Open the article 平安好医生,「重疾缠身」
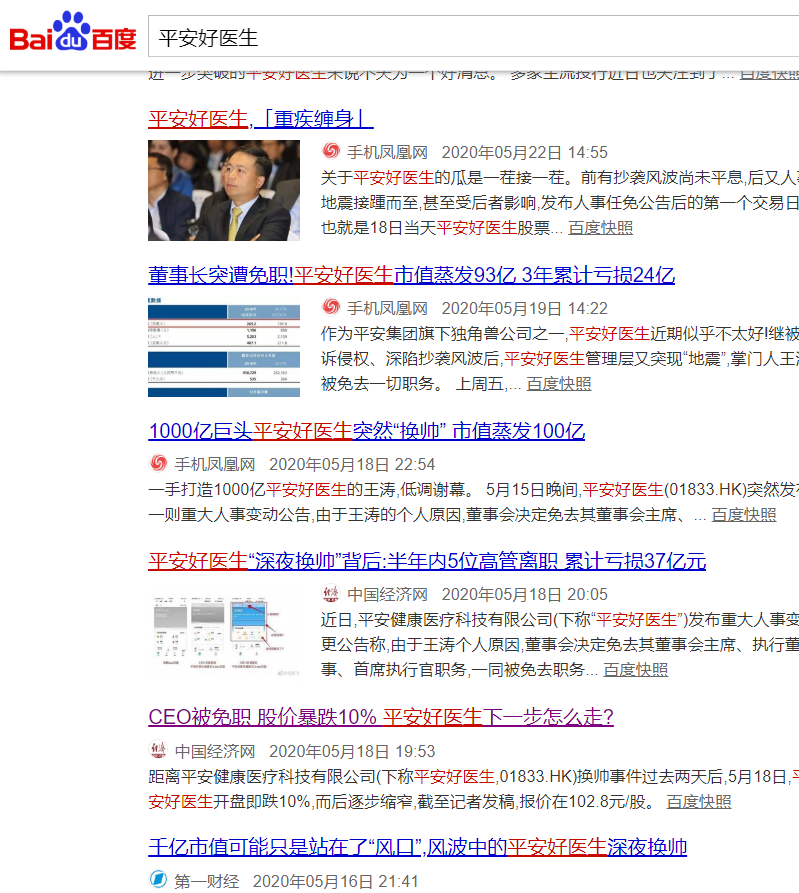Viewport: 799px width, 893px height. pos(260,118)
